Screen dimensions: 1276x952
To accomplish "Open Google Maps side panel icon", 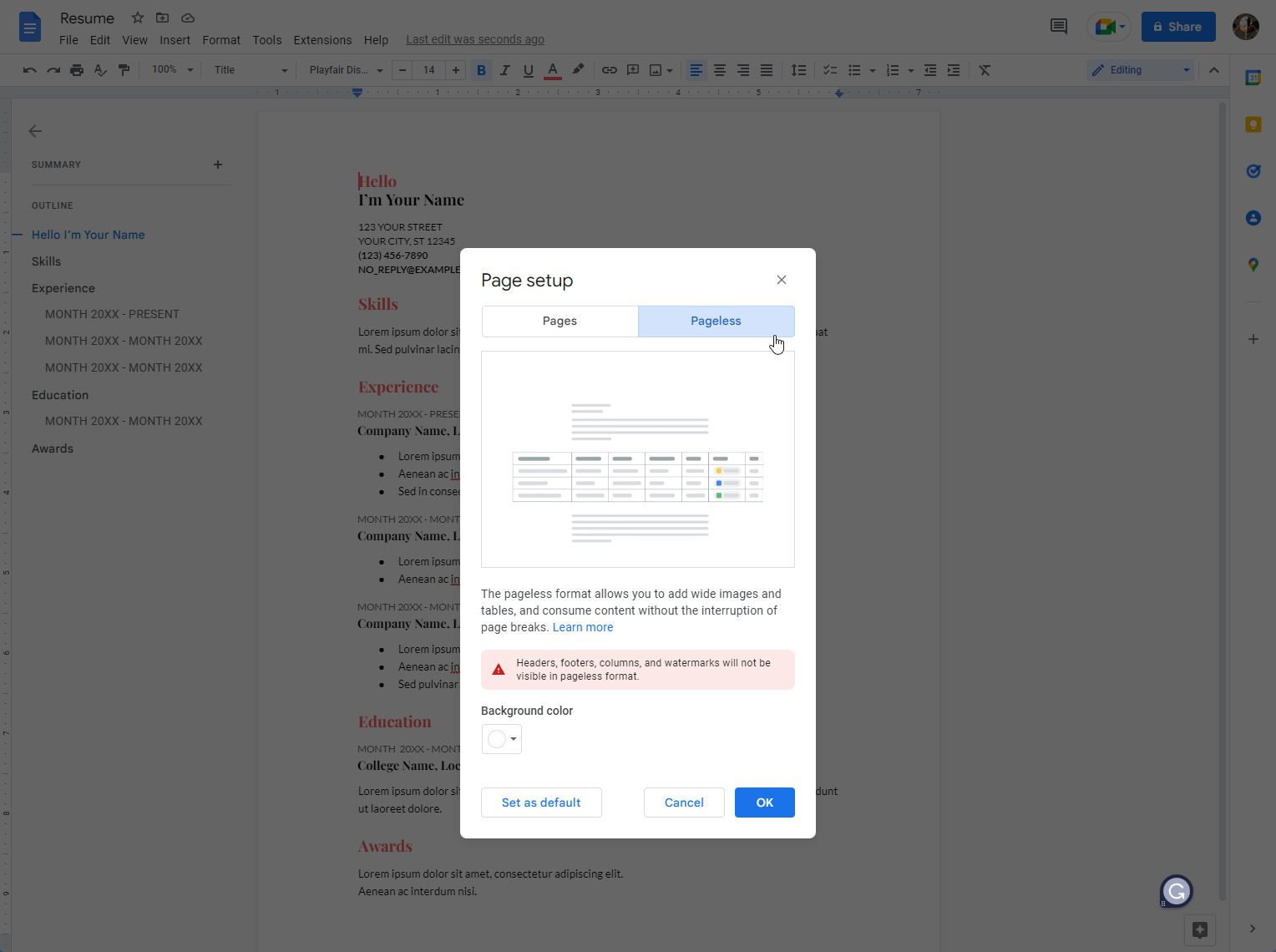I will click(x=1253, y=265).
